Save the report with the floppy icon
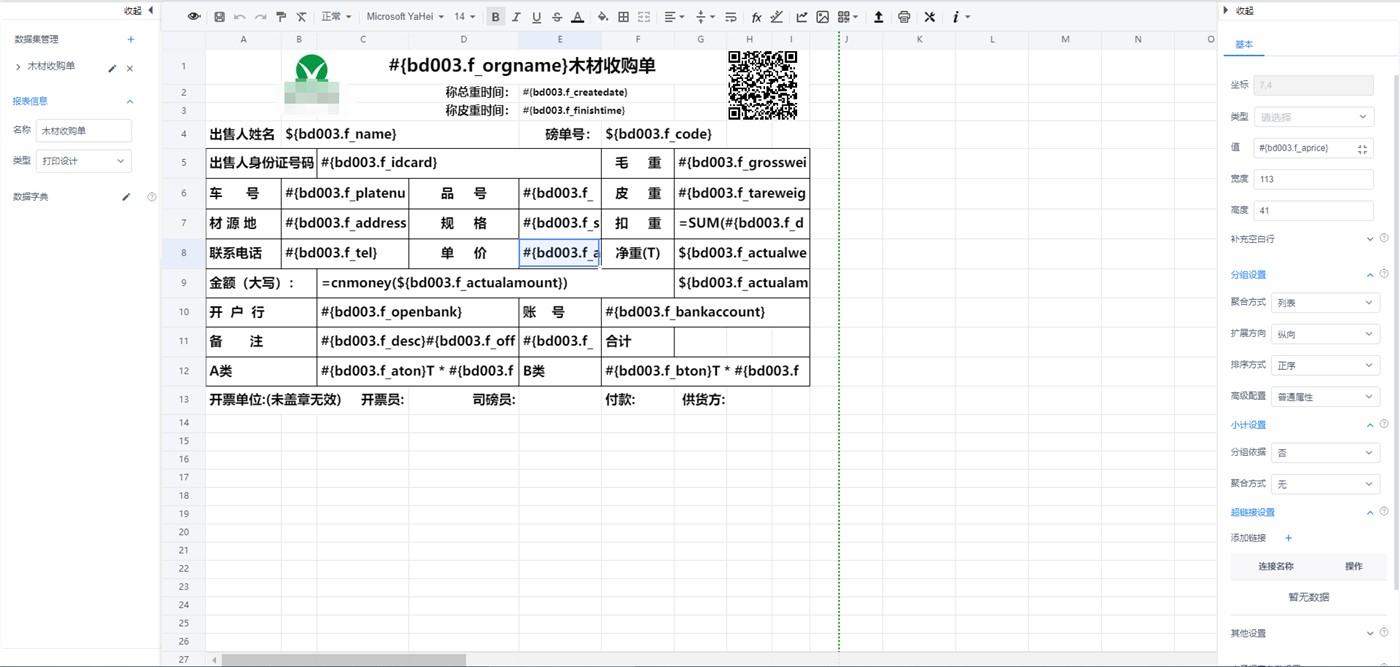The image size is (1400, 667). [x=219, y=17]
